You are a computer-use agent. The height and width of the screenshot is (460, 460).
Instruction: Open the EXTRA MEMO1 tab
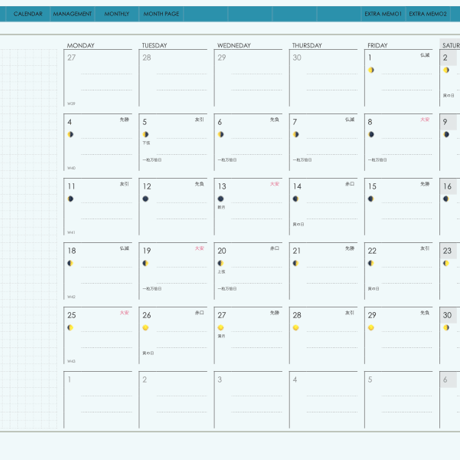[383, 14]
